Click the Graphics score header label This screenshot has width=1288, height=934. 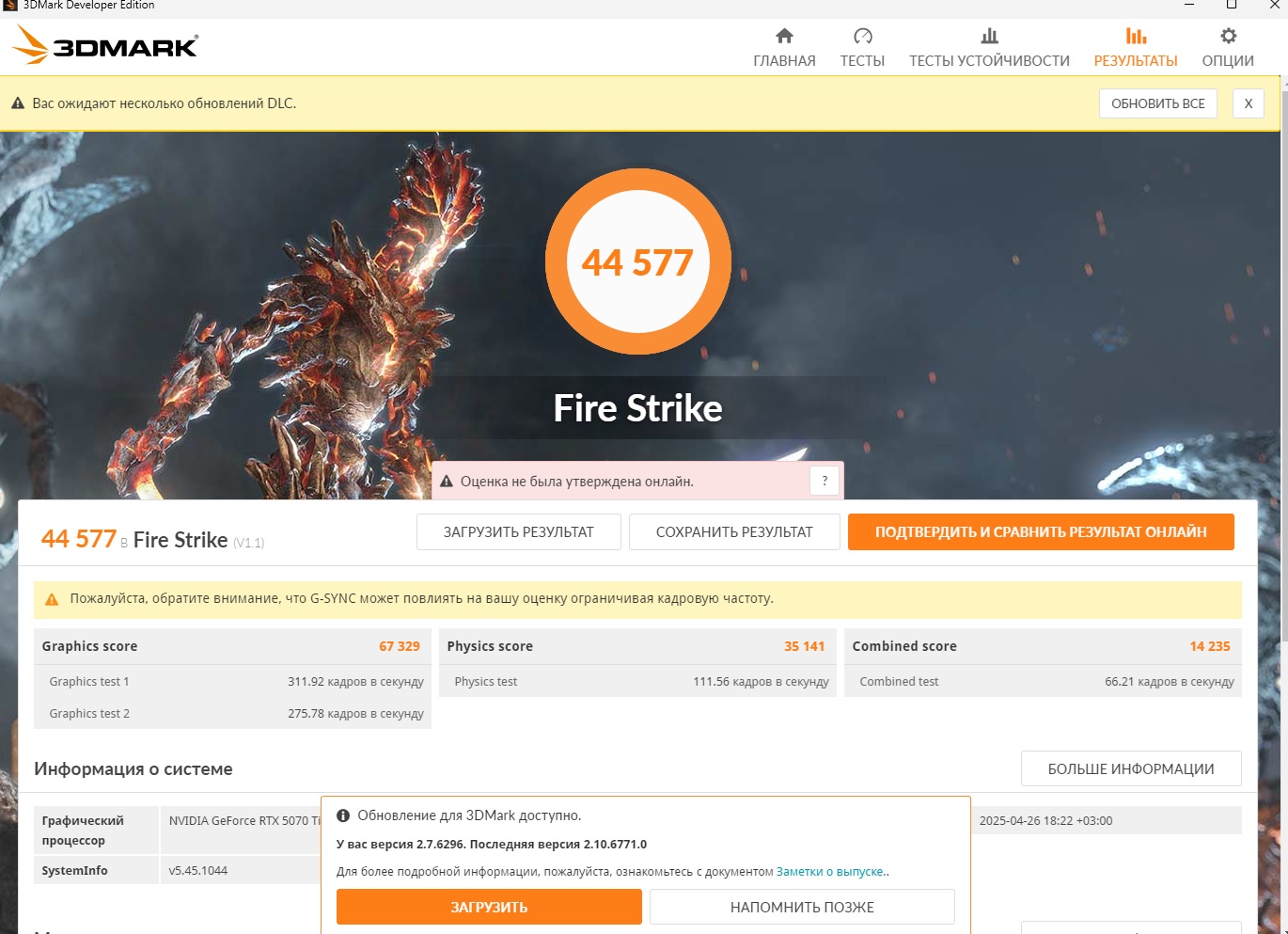click(x=89, y=646)
